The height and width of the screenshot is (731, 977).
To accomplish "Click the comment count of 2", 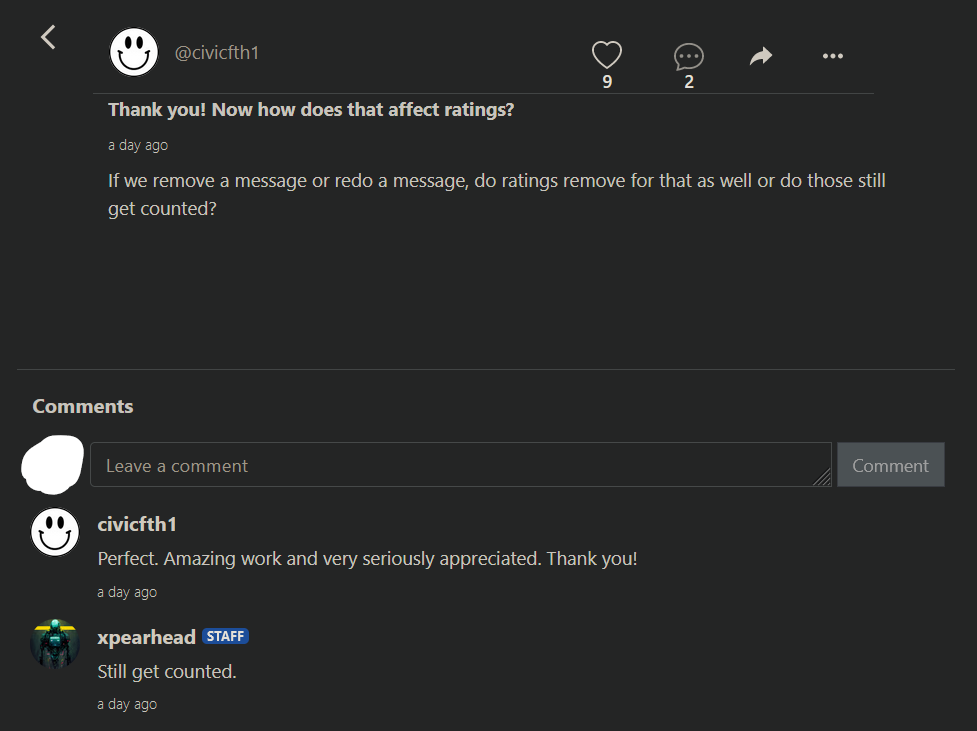I will (x=689, y=82).
